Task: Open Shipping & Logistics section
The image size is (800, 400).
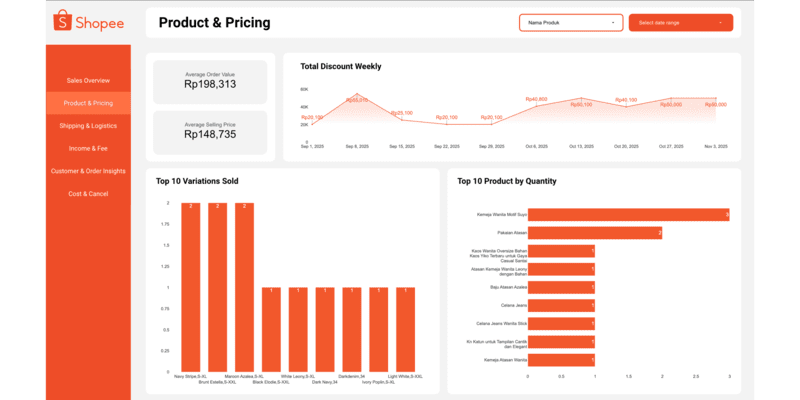Action: 88,126
